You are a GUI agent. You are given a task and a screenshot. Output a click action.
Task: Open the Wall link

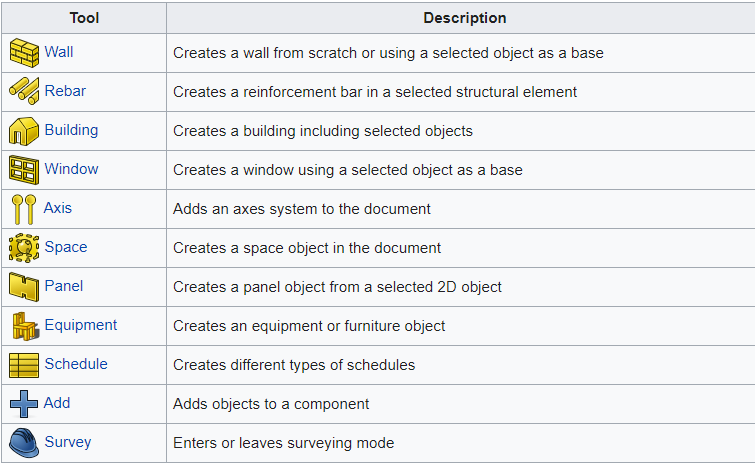[x=59, y=52]
